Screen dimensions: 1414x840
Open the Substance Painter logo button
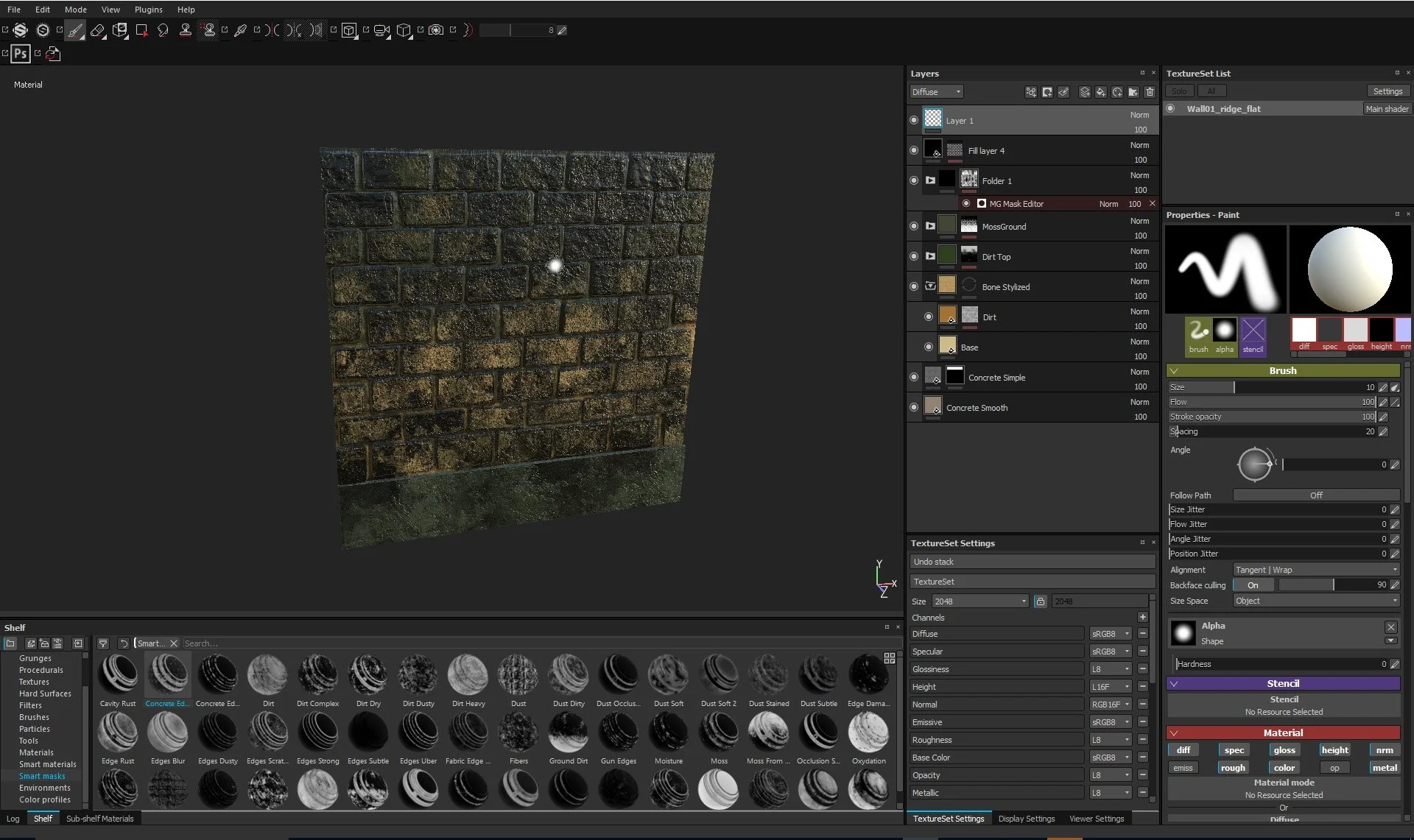click(21, 30)
